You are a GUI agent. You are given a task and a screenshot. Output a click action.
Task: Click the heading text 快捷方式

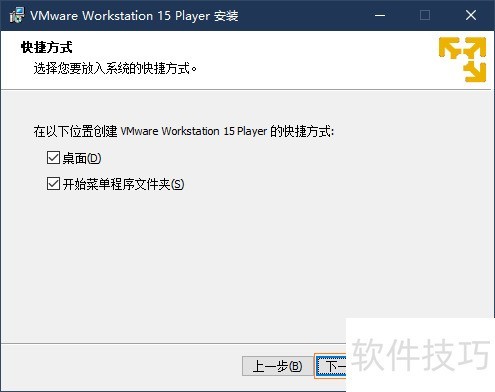(46, 47)
